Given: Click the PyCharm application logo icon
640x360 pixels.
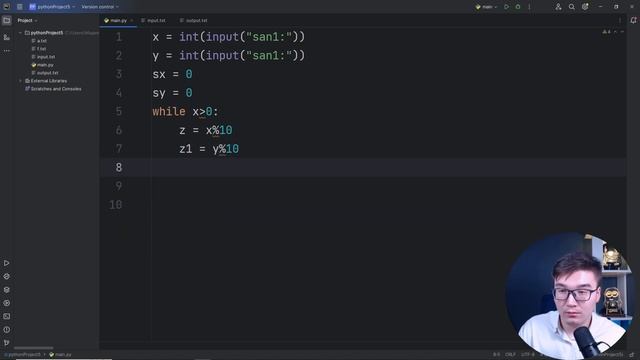Looking at the screenshot, I should (x=7, y=7).
